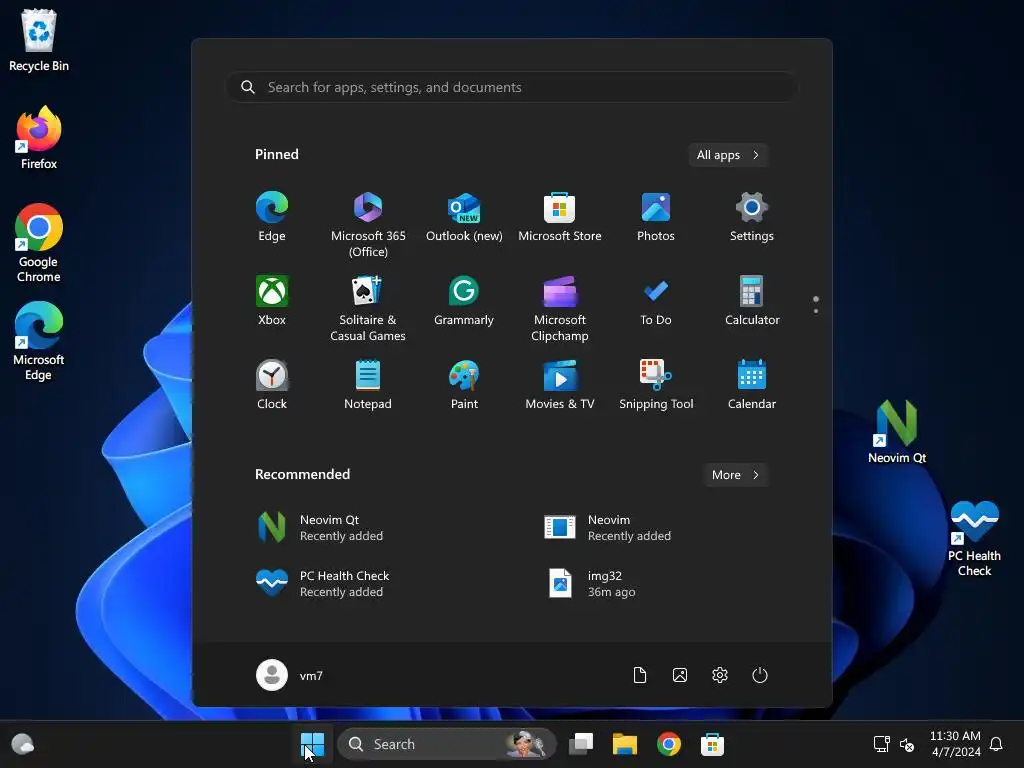The image size is (1024, 768).
Task: Close Start menu via taskbar Start button
Action: click(312, 744)
